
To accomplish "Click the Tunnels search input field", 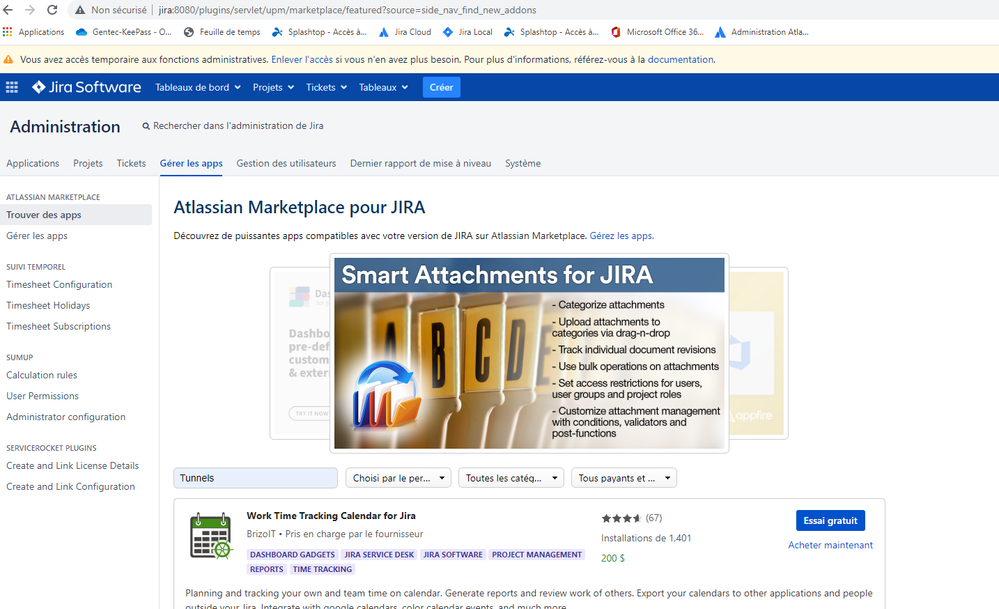I will (x=255, y=478).
